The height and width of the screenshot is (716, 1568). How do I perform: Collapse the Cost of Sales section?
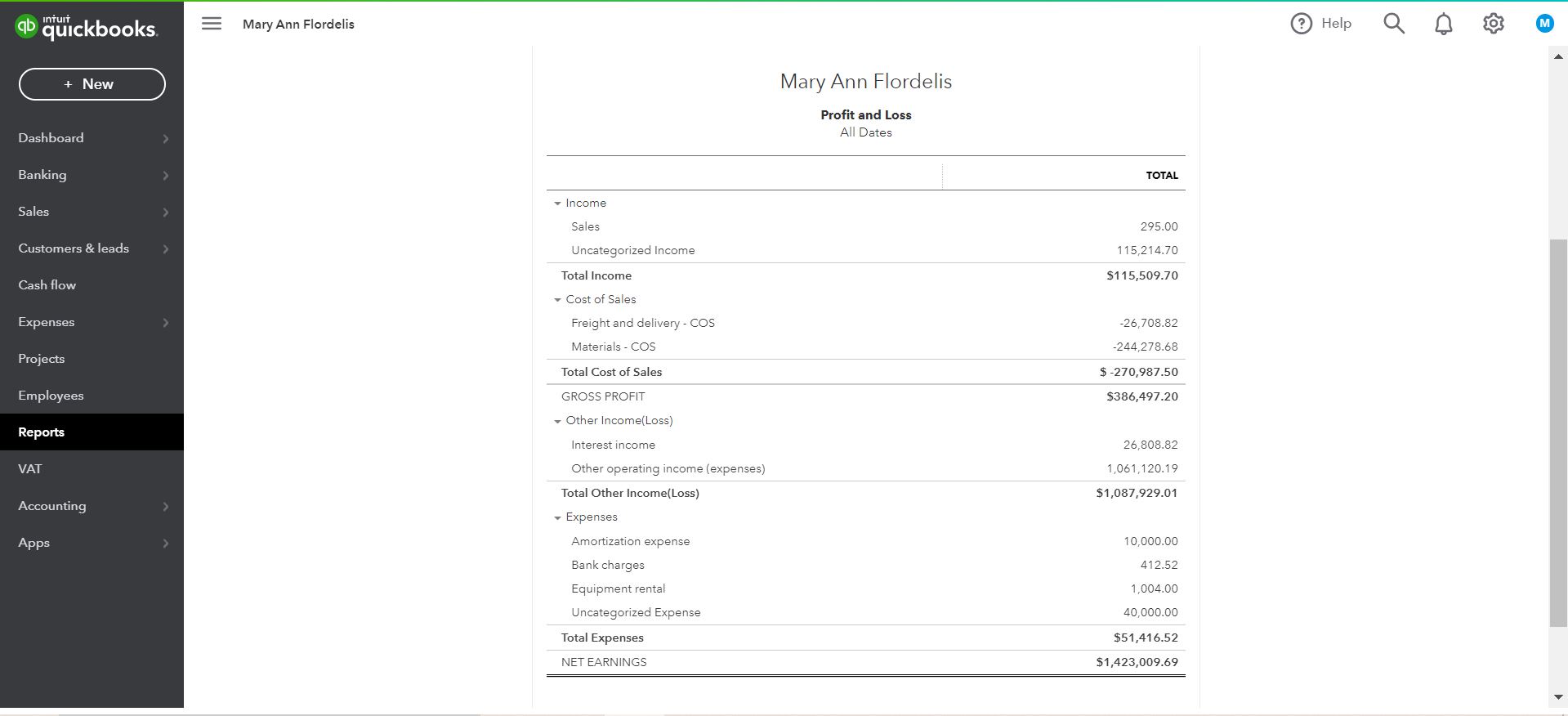point(557,300)
